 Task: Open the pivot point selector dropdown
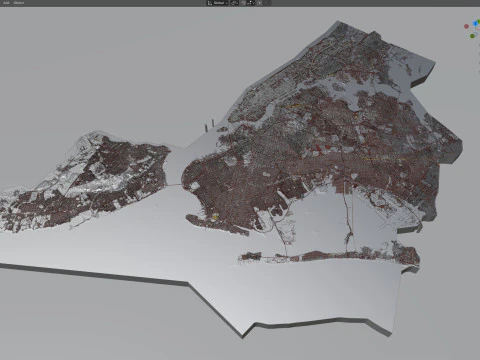[235, 3]
